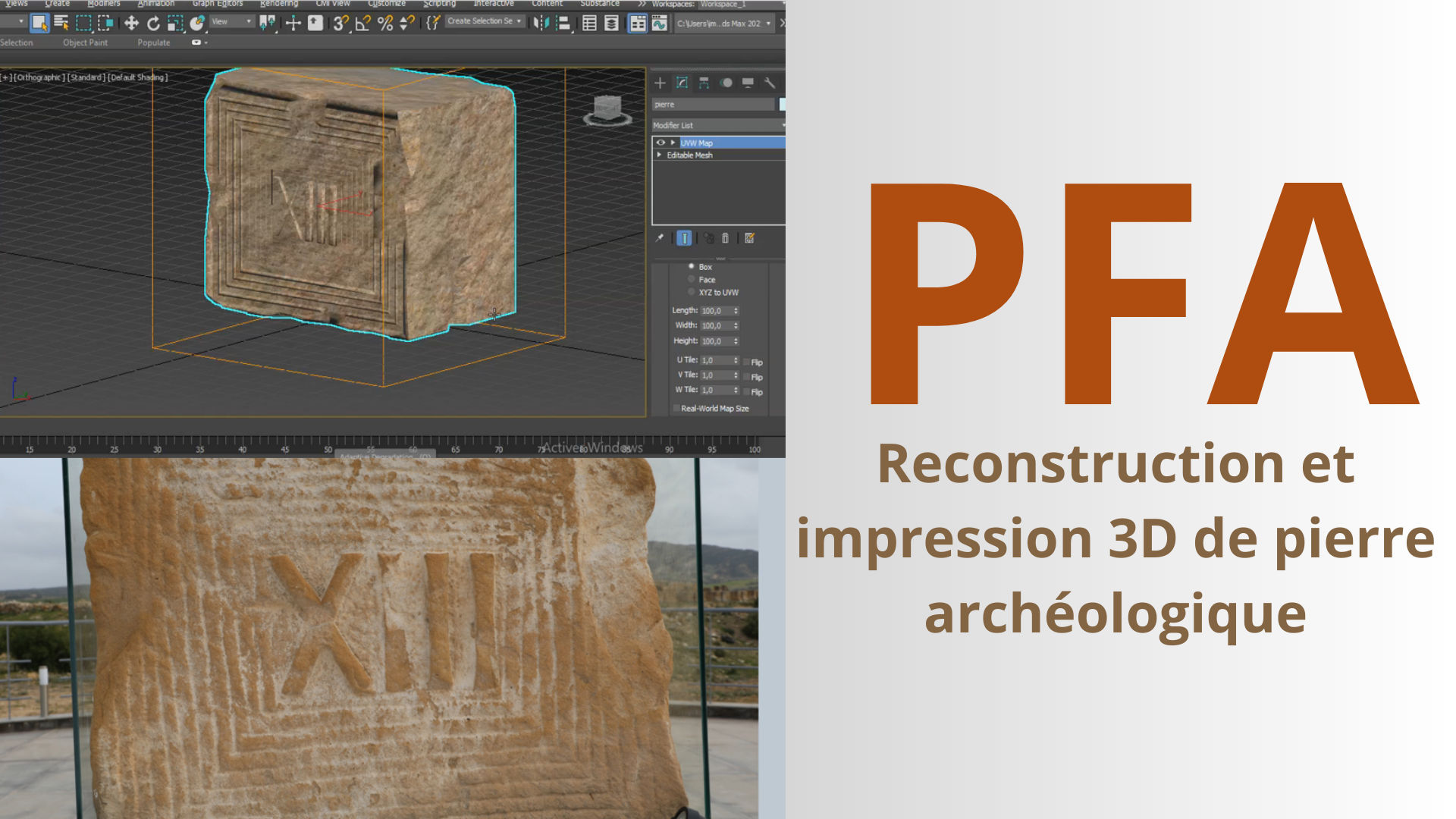The image size is (1456, 819).
Task: Click Make Unique icon
Action: point(708,238)
